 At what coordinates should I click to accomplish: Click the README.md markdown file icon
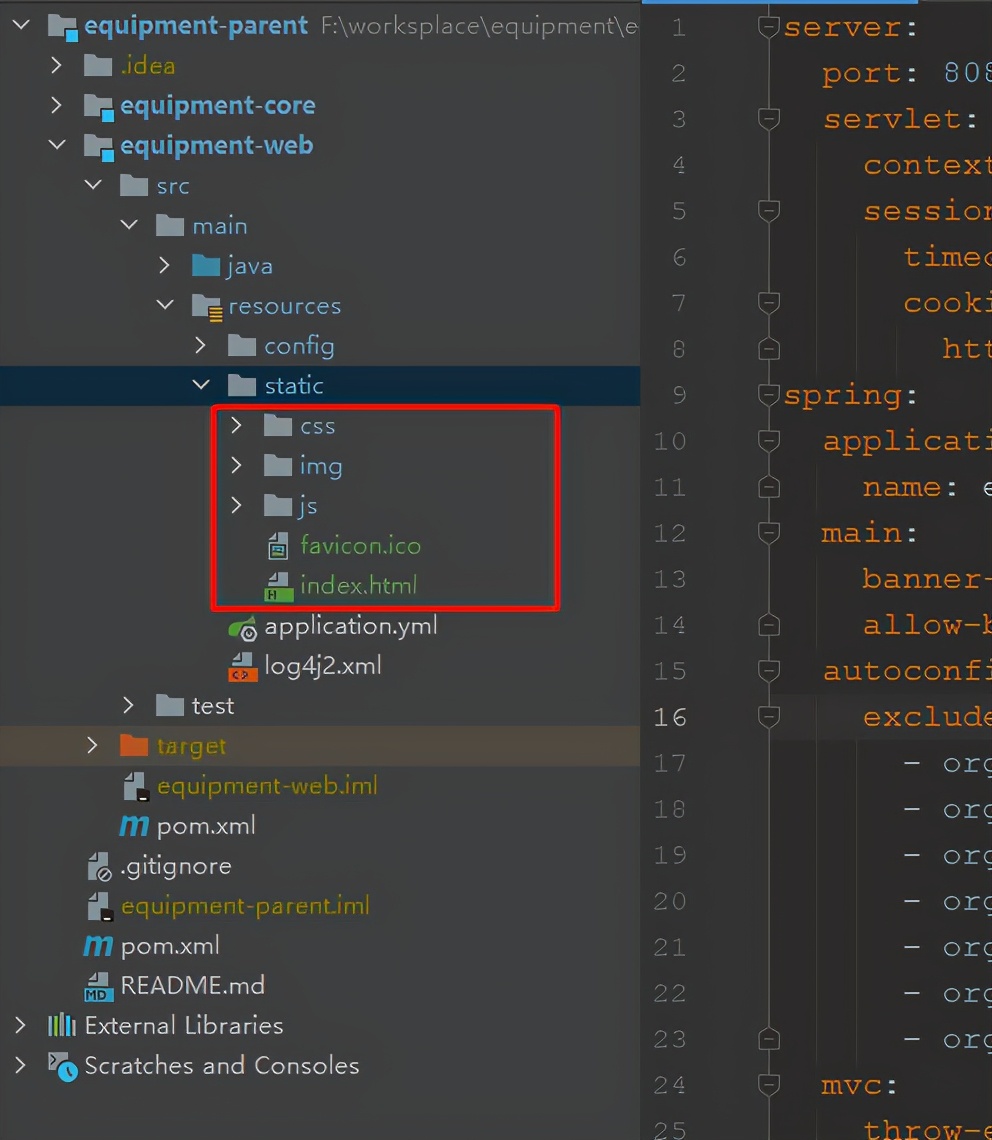(x=98, y=986)
